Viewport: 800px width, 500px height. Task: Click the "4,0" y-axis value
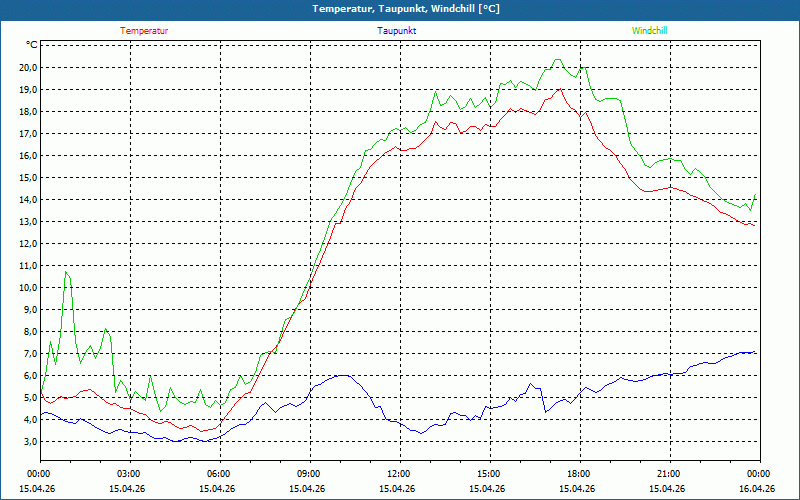pyautogui.click(x=31, y=419)
